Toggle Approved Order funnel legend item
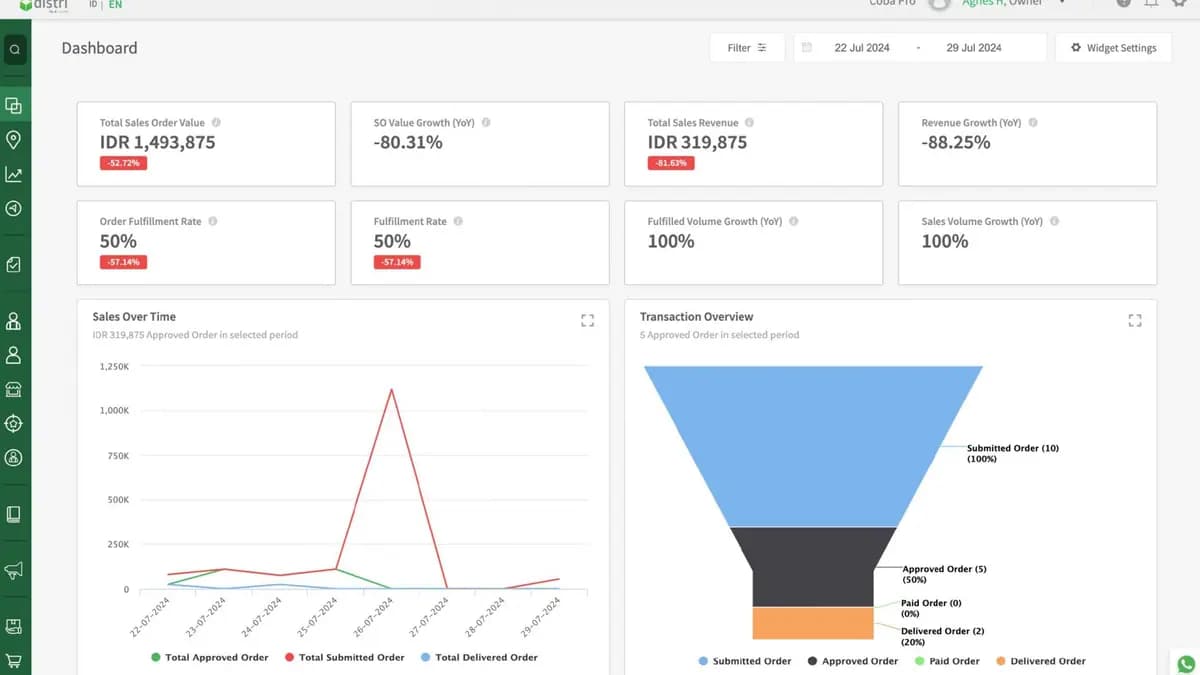Image resolution: width=1200 pixels, height=675 pixels. [853, 661]
